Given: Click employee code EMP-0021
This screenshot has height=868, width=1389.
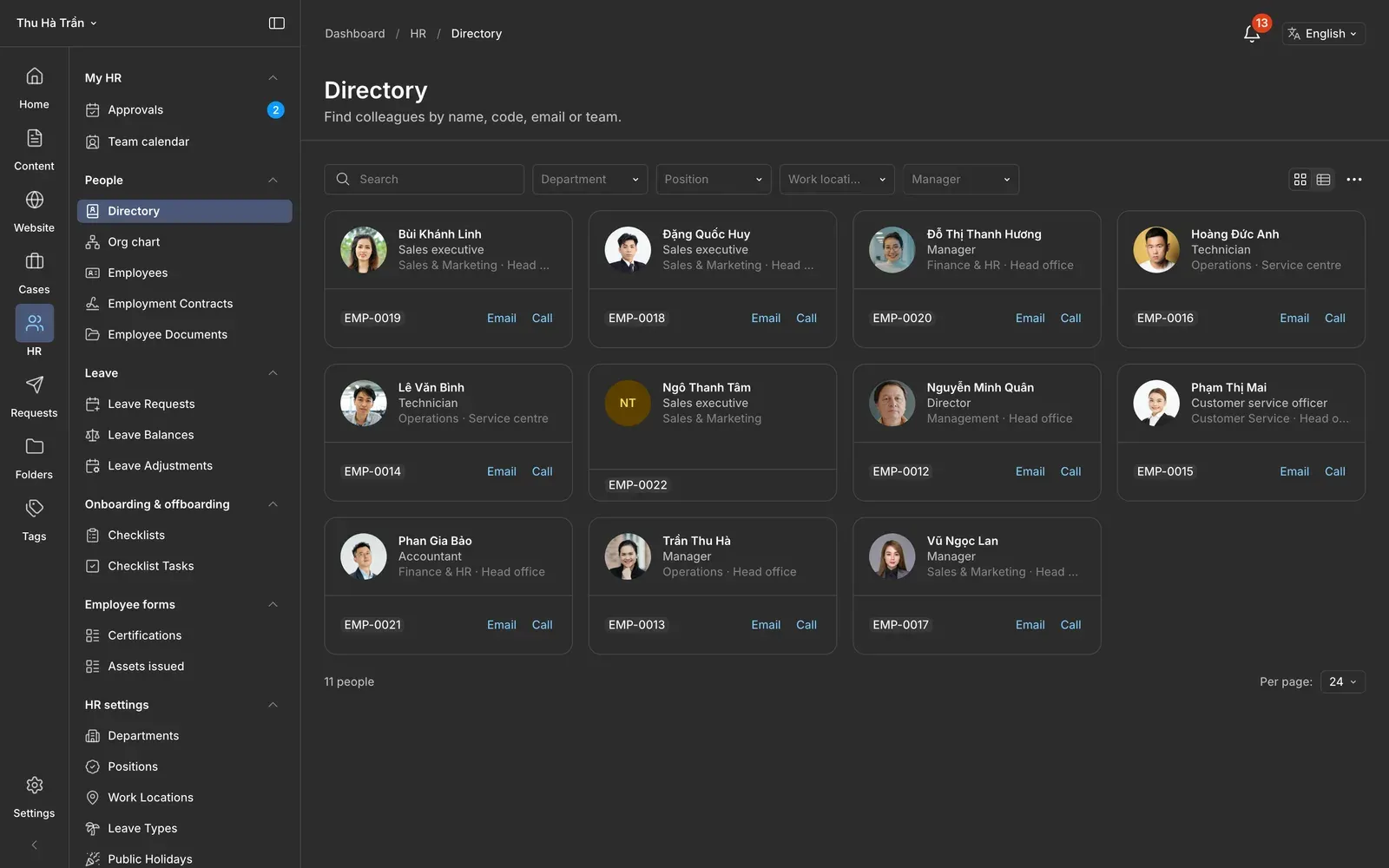Looking at the screenshot, I should [x=372, y=625].
